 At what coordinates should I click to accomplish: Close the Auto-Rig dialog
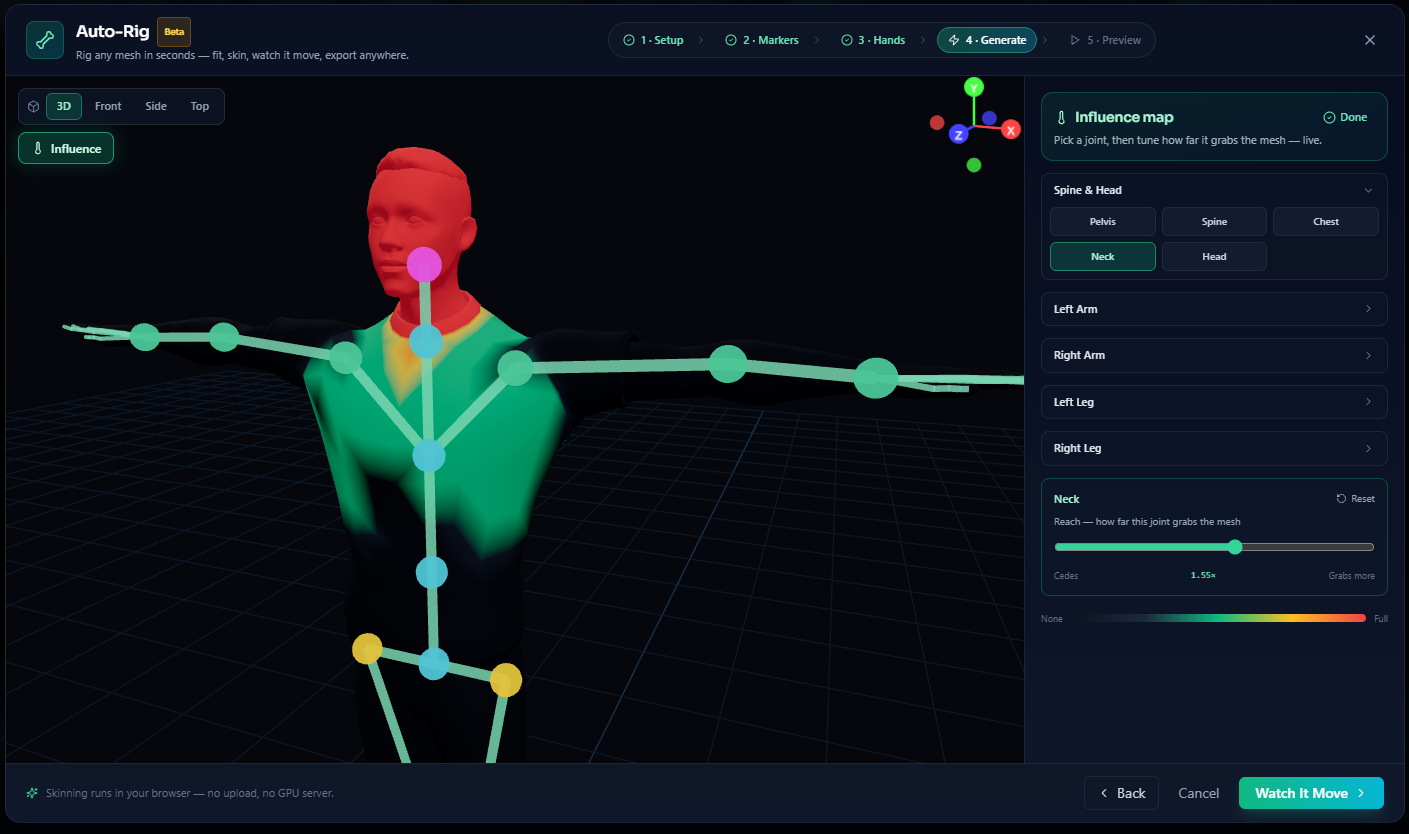tap(1370, 40)
